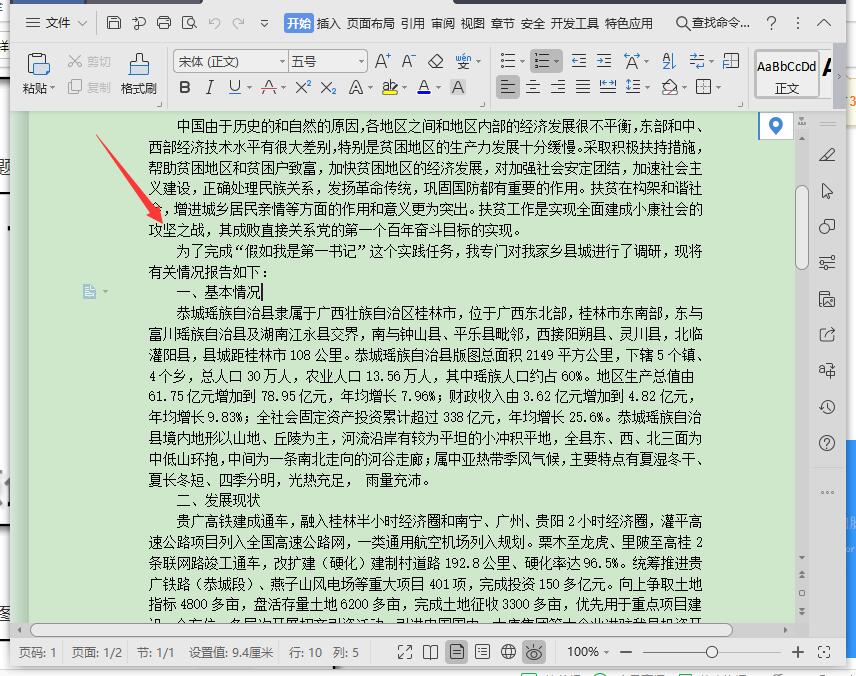Toggle eye protection mode in status bar
The width and height of the screenshot is (856, 676).
pyautogui.click(x=534, y=651)
